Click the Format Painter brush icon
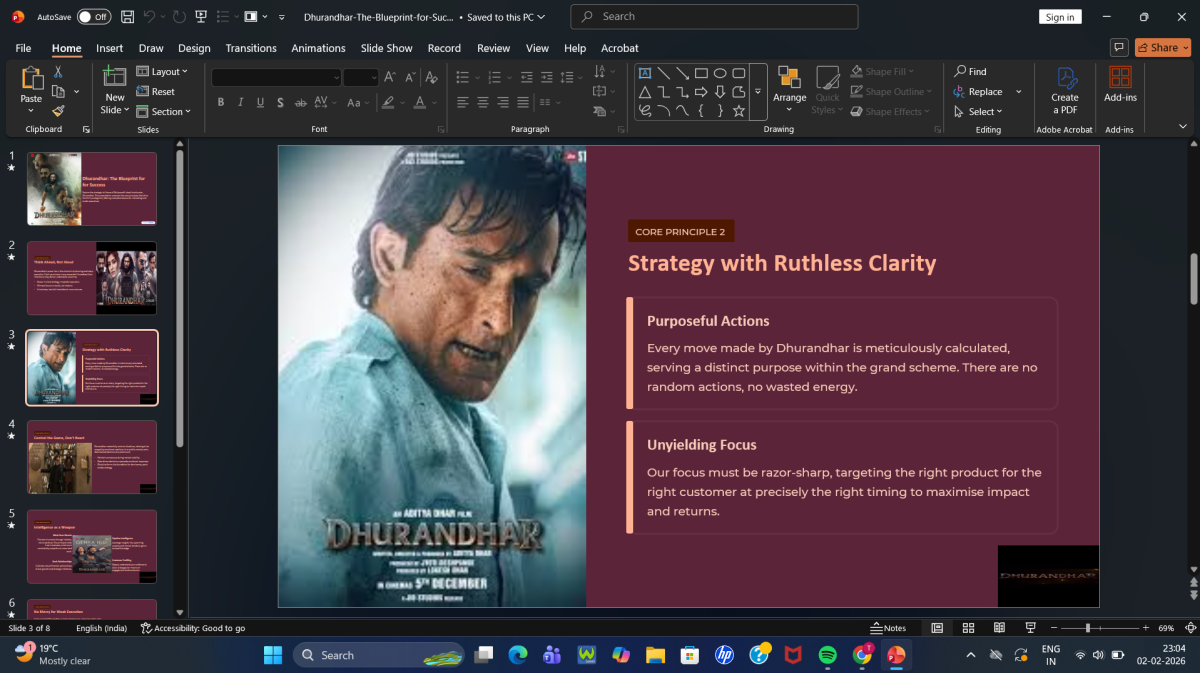The image size is (1200, 673). click(x=58, y=111)
